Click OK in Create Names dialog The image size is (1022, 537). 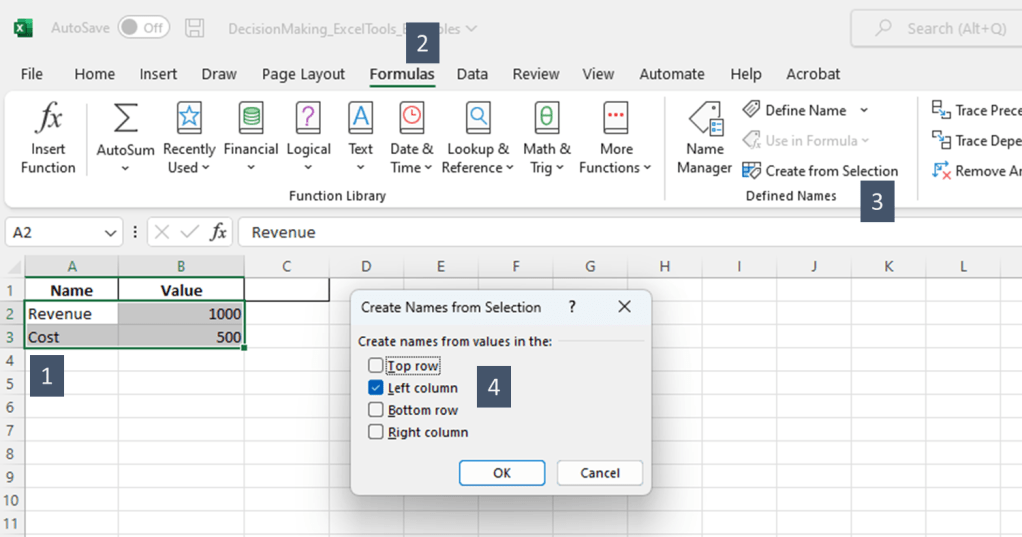click(x=501, y=473)
